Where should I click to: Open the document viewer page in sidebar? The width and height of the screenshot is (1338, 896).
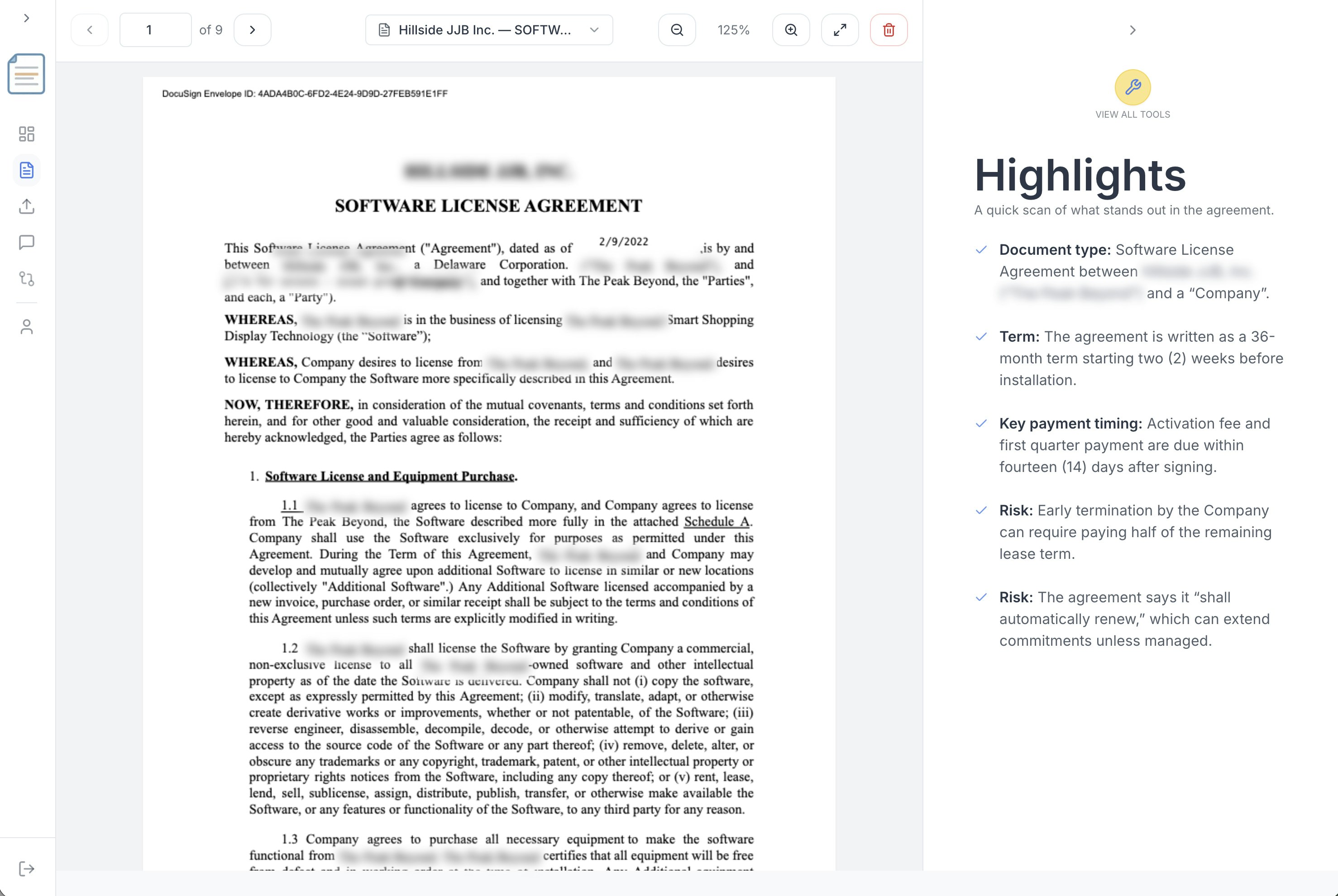(26, 170)
